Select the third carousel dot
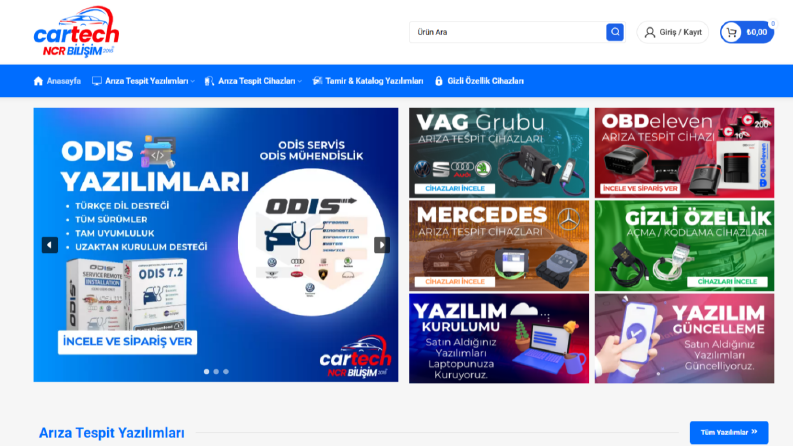This screenshot has height=446, width=793. [x=226, y=372]
